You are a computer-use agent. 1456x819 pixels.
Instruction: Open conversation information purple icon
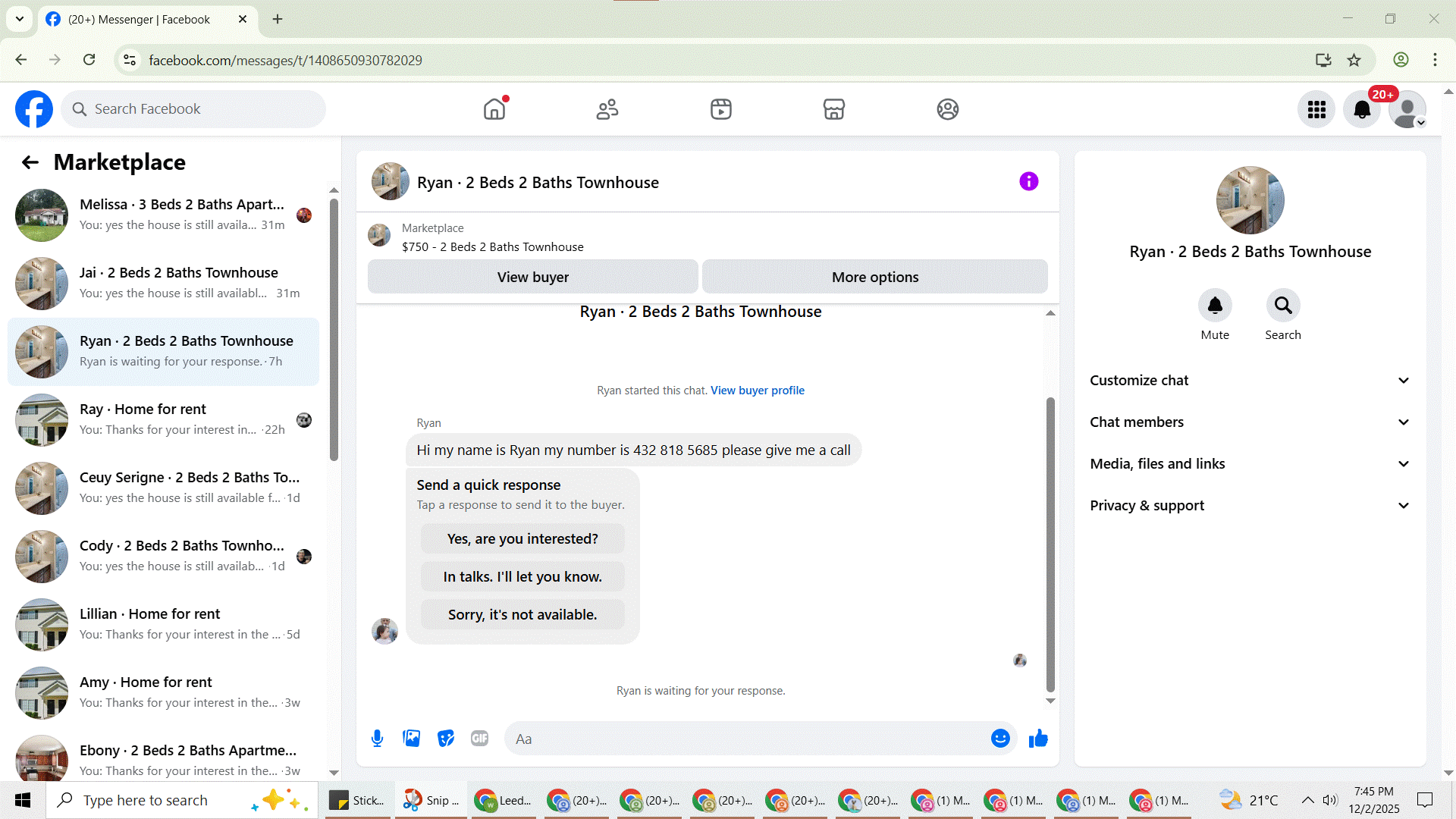click(x=1028, y=182)
